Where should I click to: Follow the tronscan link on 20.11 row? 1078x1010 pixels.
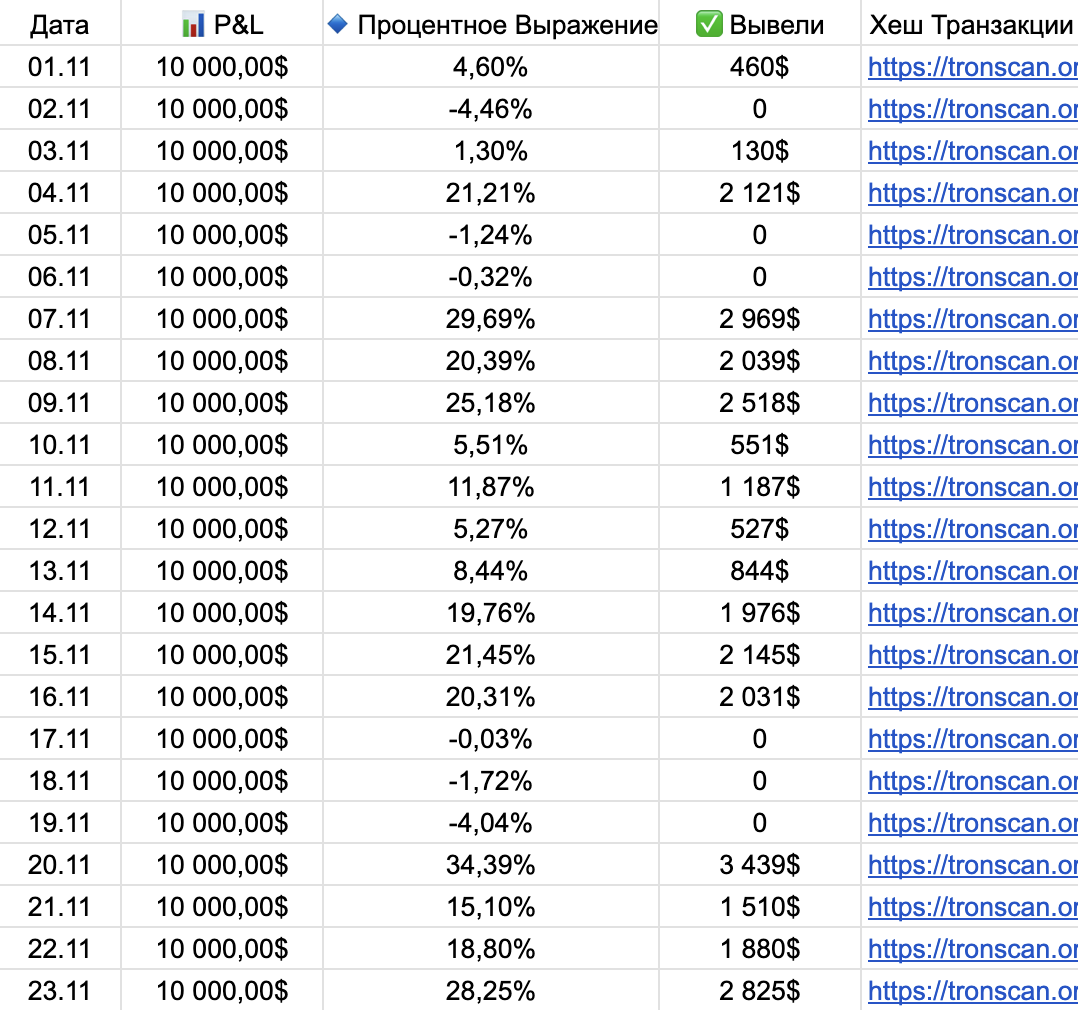(972, 865)
